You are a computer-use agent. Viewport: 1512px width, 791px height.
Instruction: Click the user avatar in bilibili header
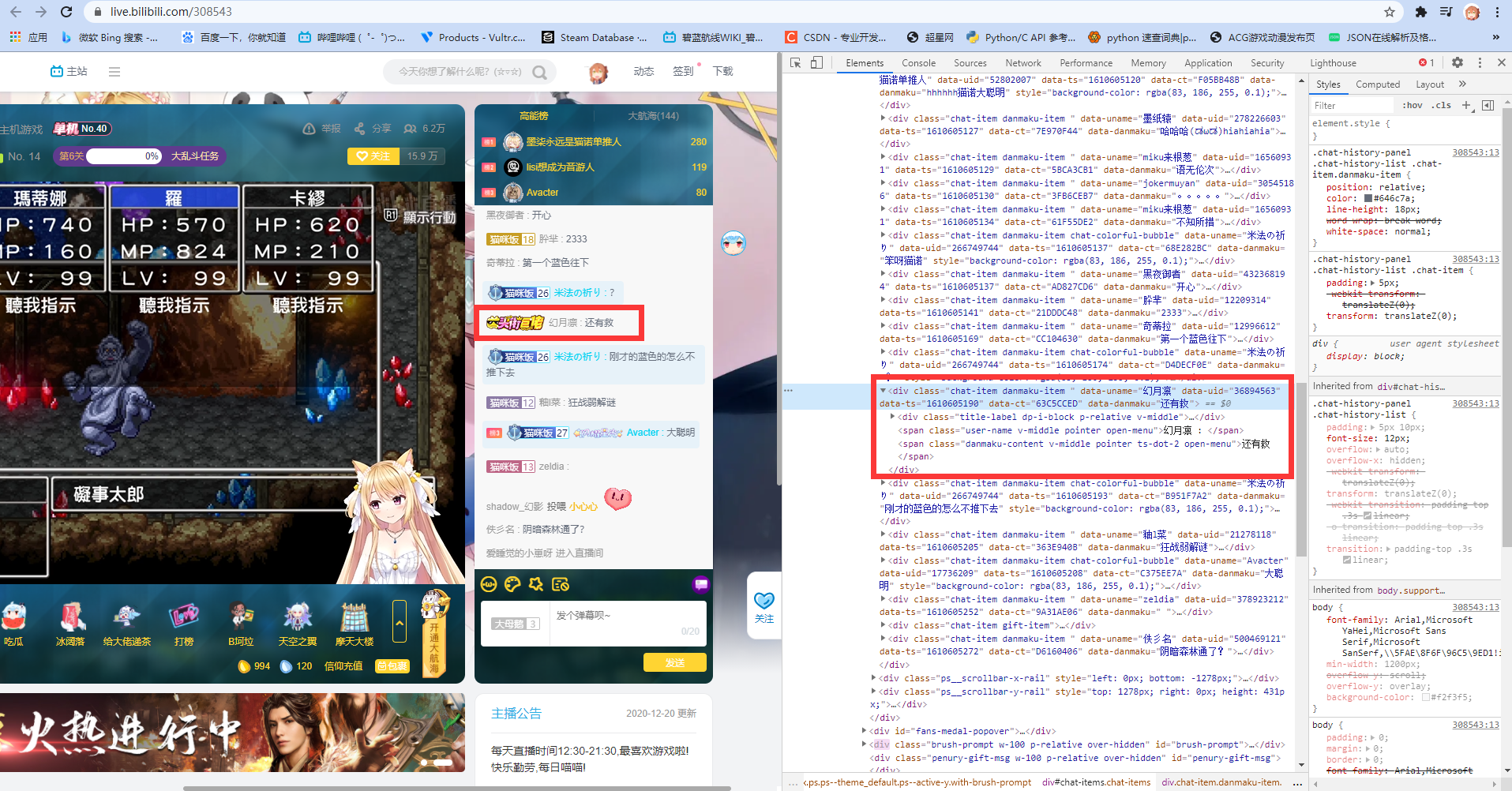(598, 72)
